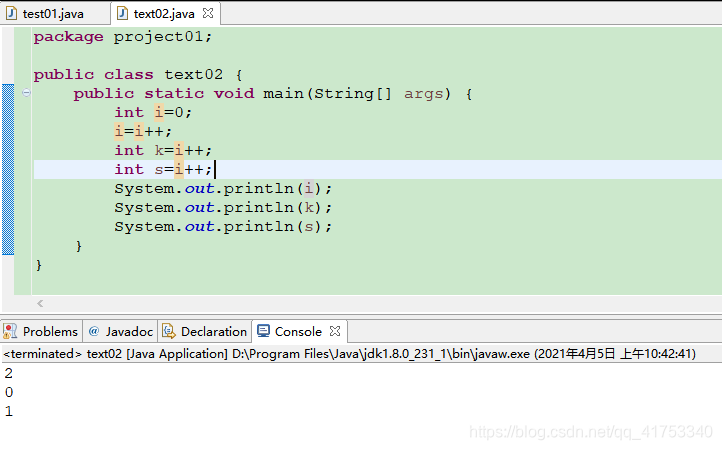Click the blue range indicator in left ruler
Image resolution: width=722 pixels, height=450 pixels.
tap(8, 169)
